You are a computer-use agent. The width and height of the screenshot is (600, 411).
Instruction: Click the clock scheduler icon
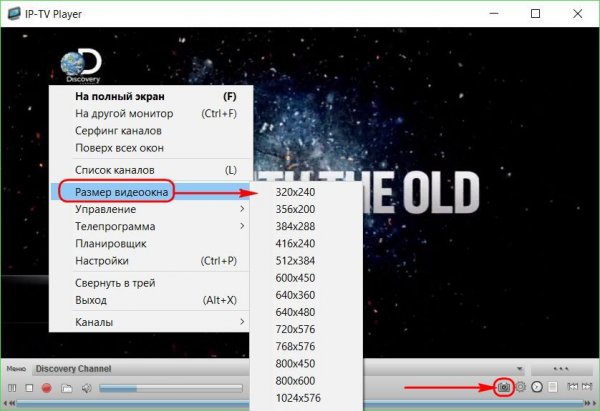537,386
